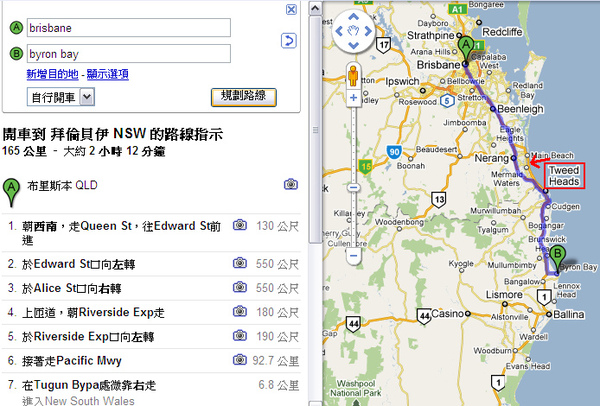Select step 3 於Alice St向右轉
This screenshot has height=406, width=600.
(x=151, y=288)
